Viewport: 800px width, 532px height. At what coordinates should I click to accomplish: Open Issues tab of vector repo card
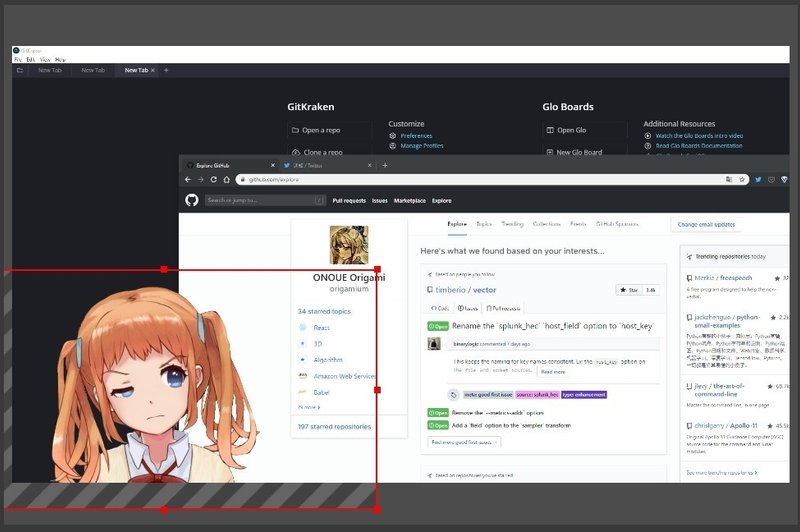(x=467, y=308)
